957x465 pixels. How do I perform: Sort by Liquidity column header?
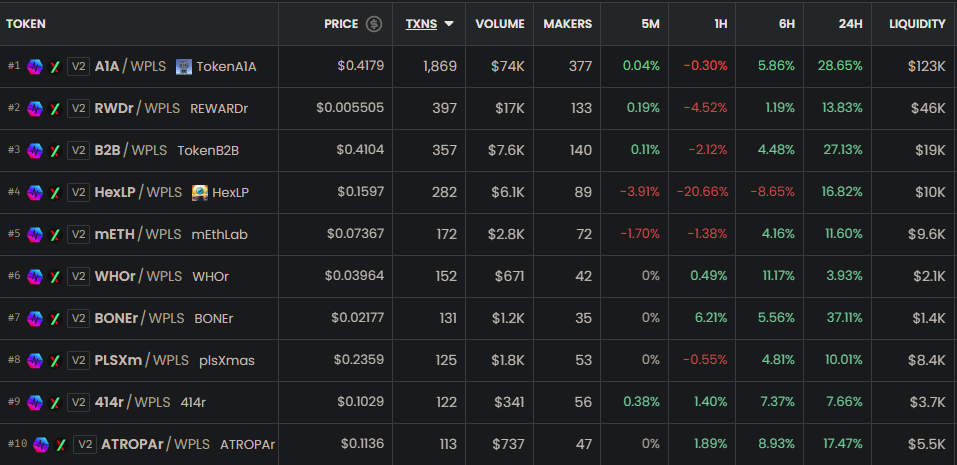pos(916,24)
